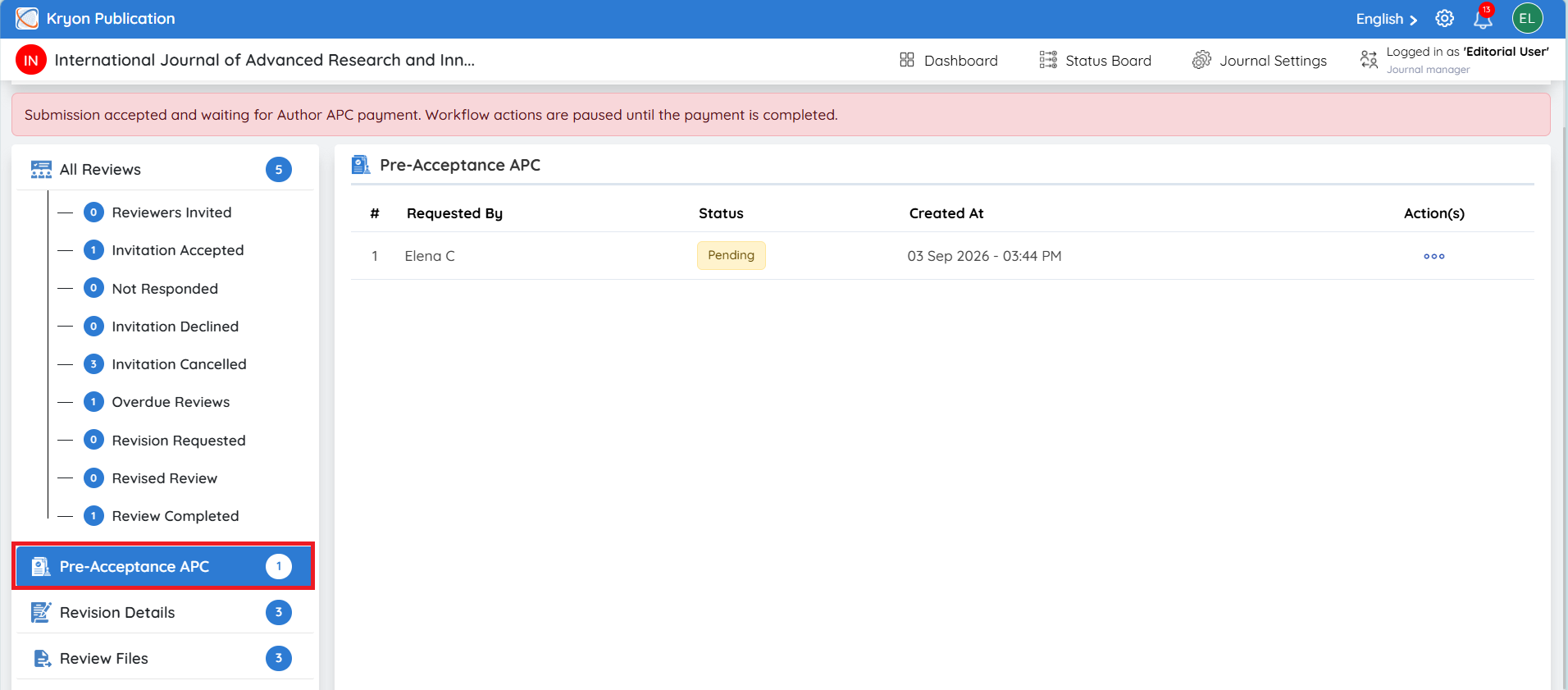Open the EL user avatar menu
The height and width of the screenshot is (690, 1568).
(1528, 18)
